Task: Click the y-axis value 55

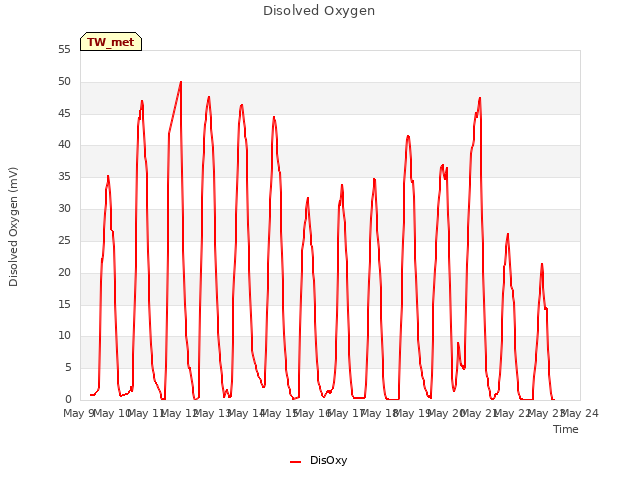Action: coord(64,50)
